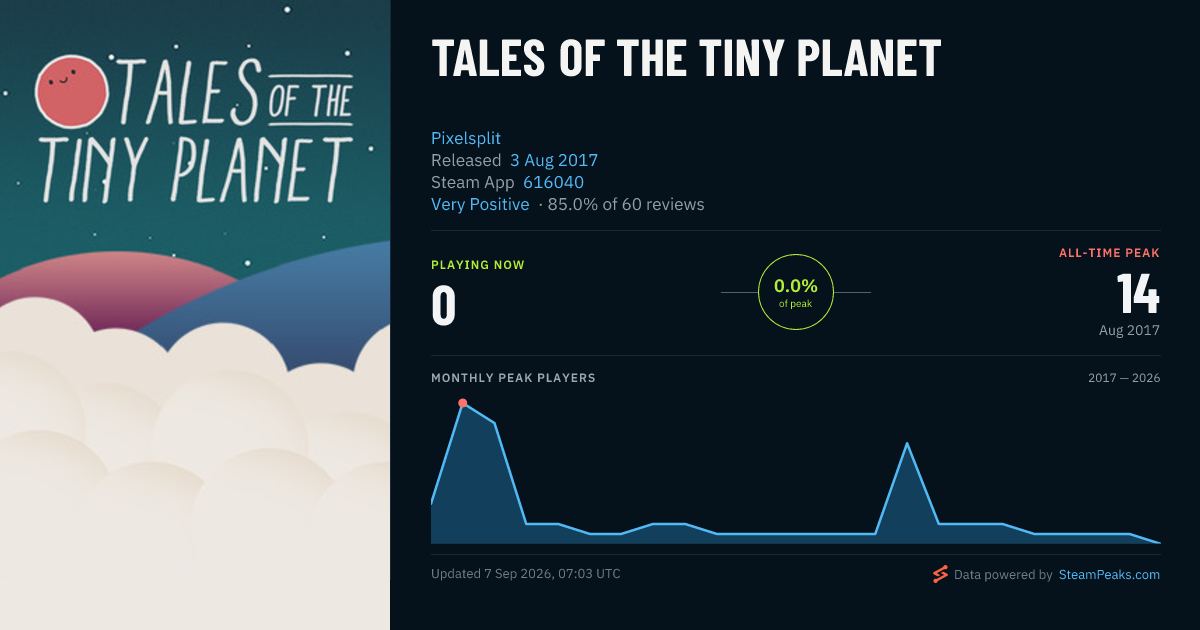Click the Monthly Peak Players label
Viewport: 1200px width, 630px height.
click(x=513, y=378)
